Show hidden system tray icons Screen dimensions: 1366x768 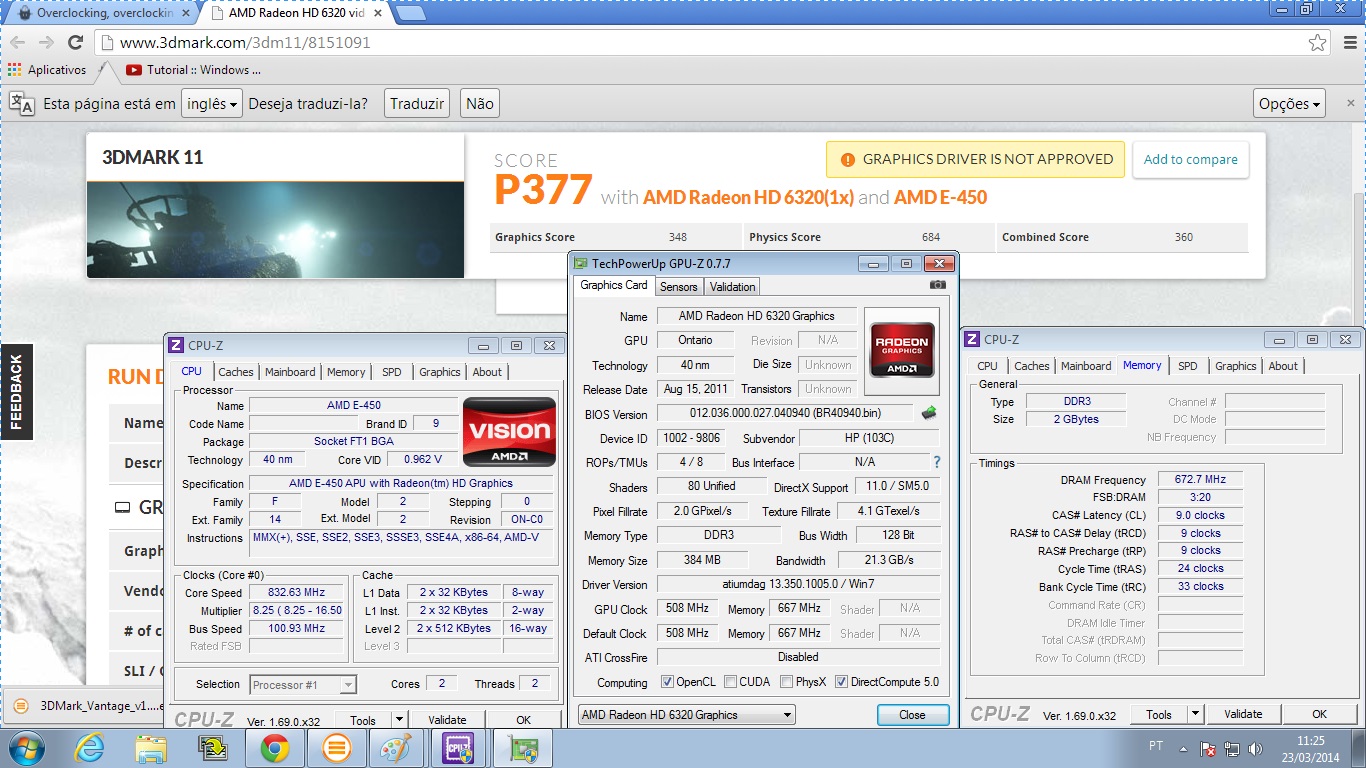pyautogui.click(x=1182, y=749)
